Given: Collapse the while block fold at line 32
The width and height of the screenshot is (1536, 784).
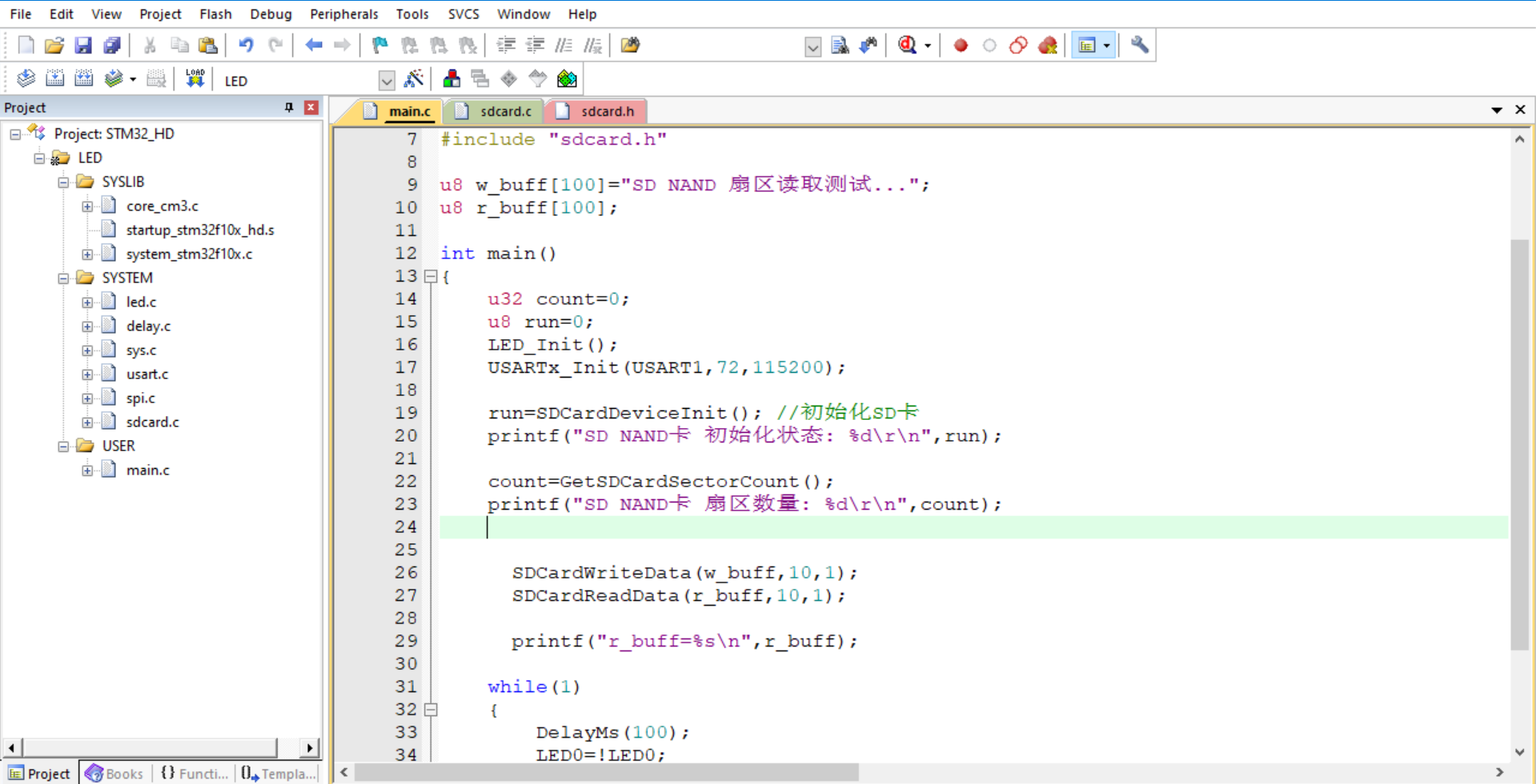Looking at the screenshot, I should (x=431, y=710).
